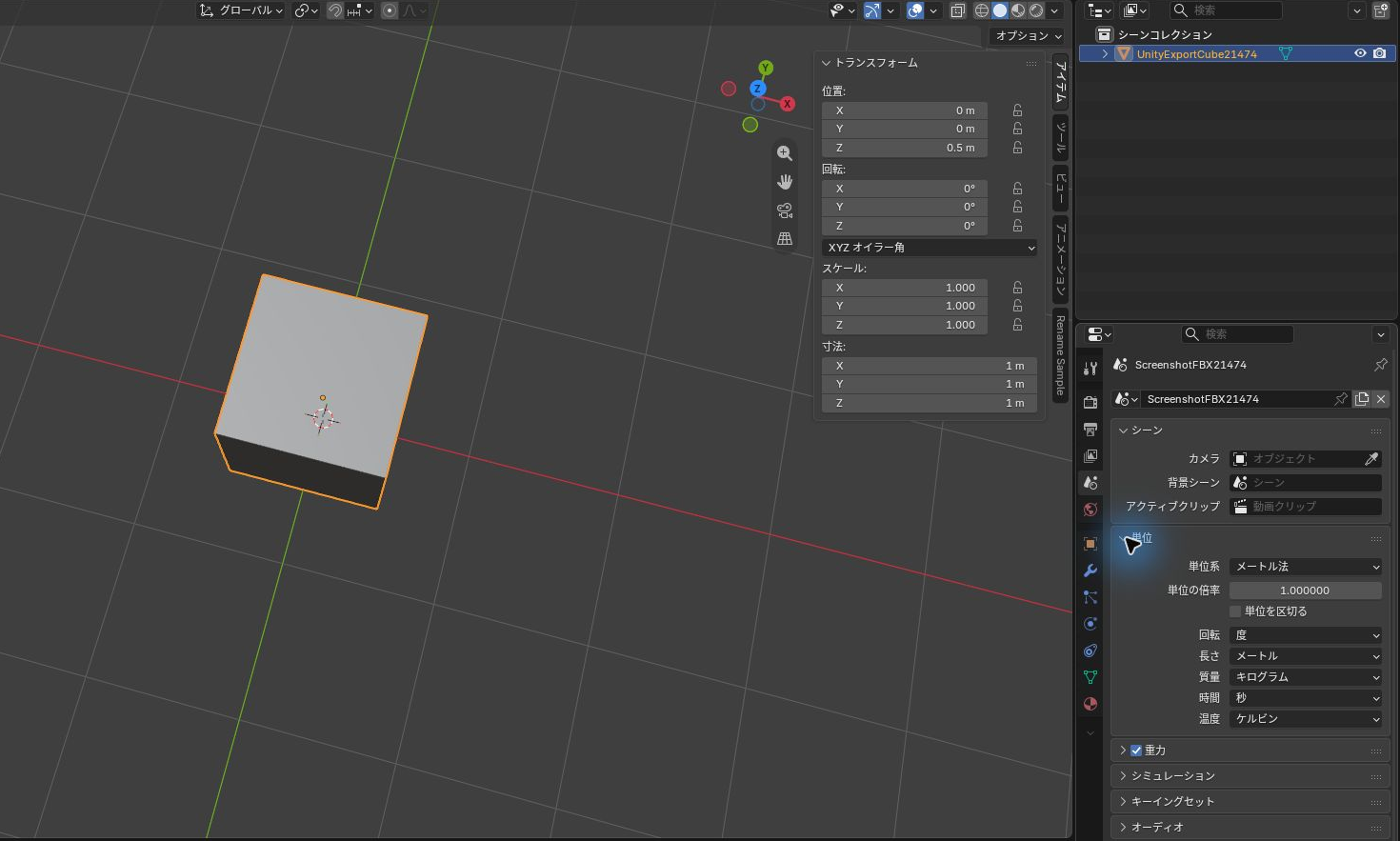This screenshot has height=841, width=1400.
Task: Unlock toggle for 位置 X field
Action: tap(1017, 110)
